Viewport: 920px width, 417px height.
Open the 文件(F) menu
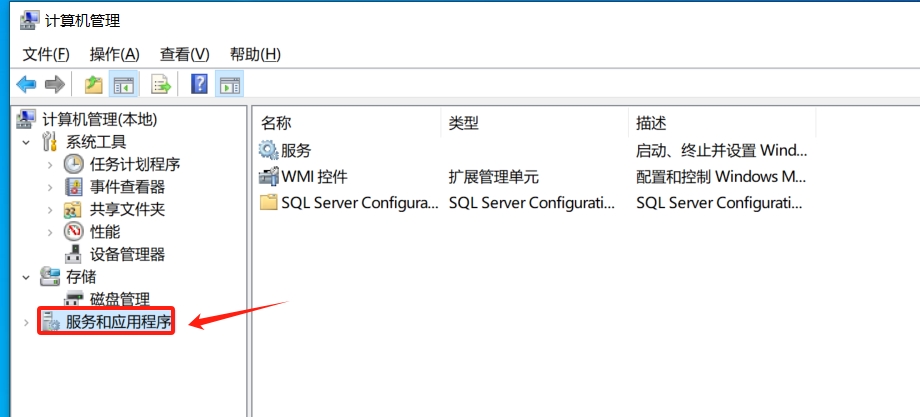click(x=46, y=55)
